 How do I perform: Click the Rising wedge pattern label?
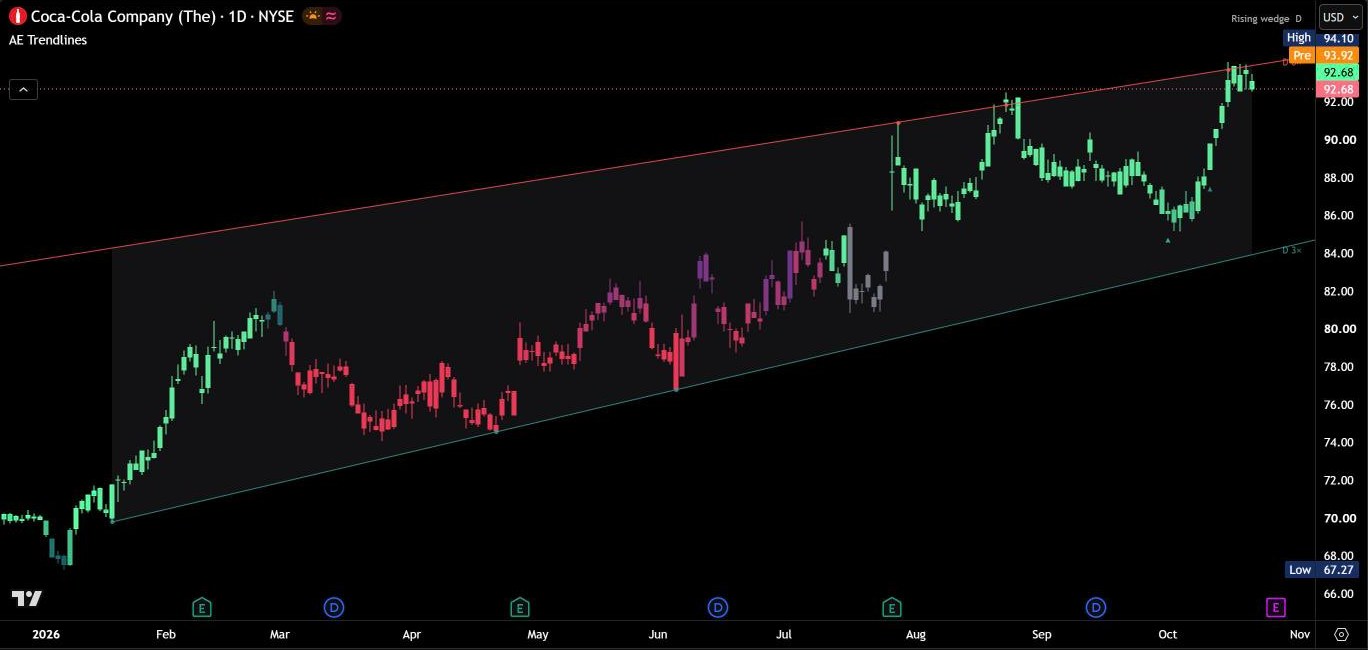coord(1258,19)
